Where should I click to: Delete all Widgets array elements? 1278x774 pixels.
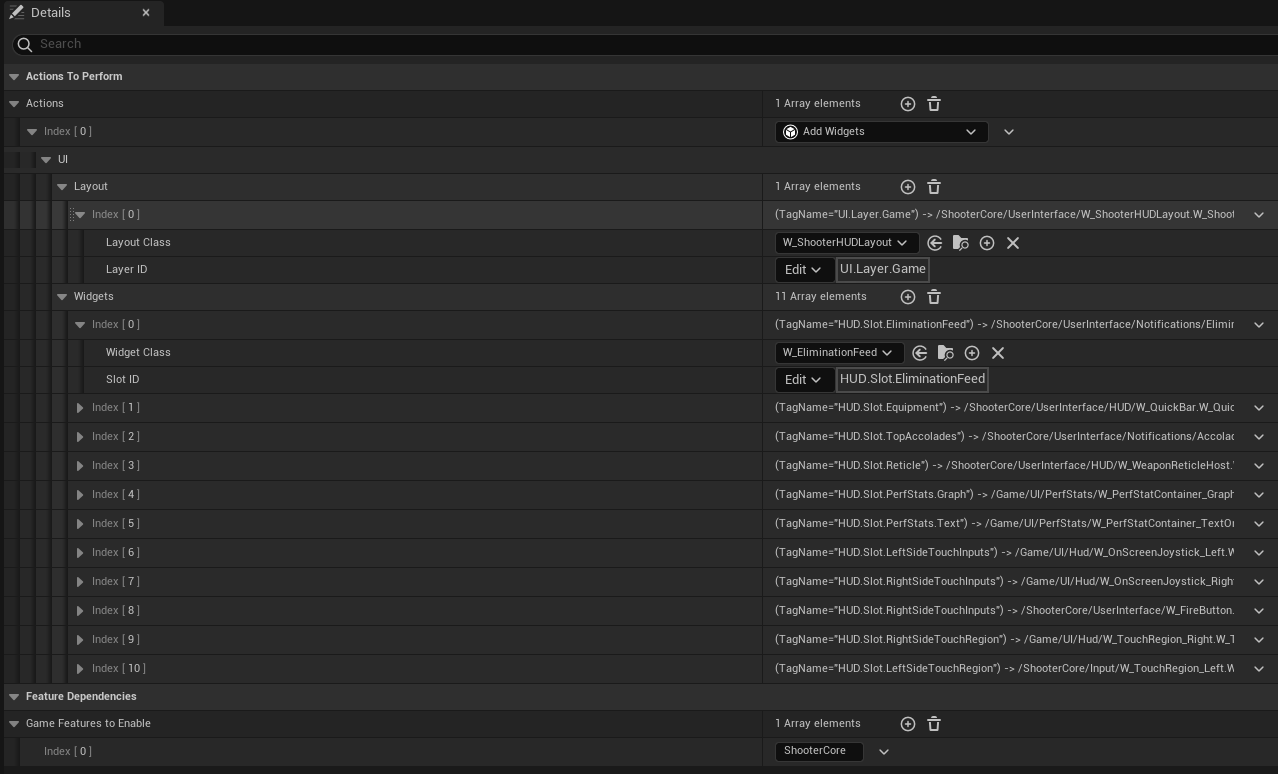pos(933,297)
